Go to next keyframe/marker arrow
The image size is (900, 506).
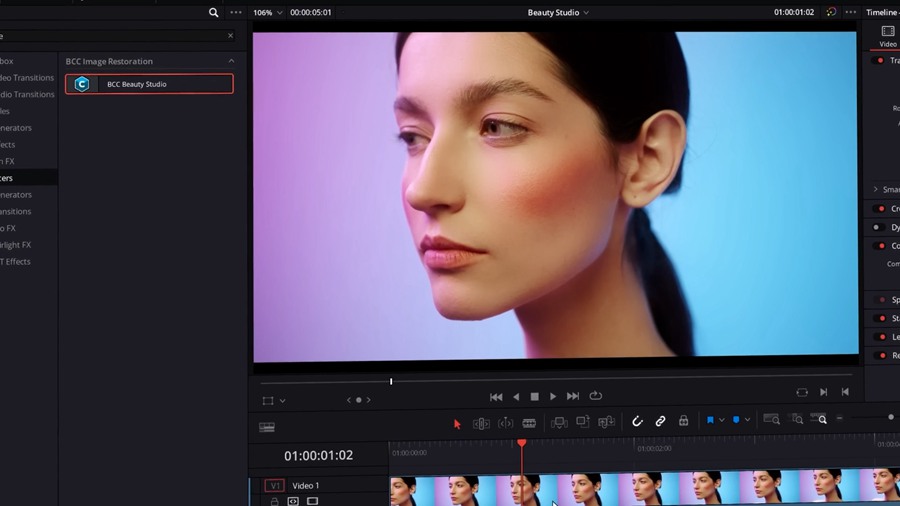coord(368,400)
